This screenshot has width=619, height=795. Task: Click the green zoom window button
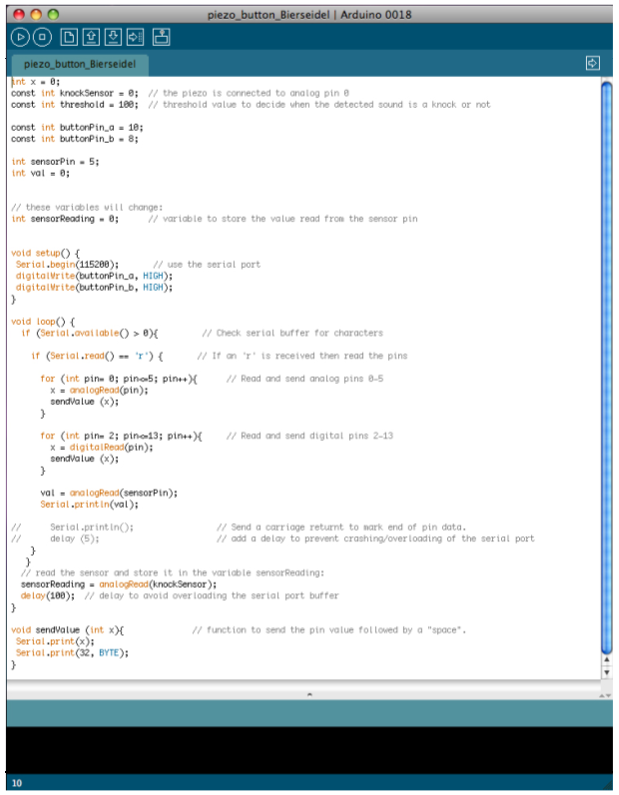[x=54, y=13]
